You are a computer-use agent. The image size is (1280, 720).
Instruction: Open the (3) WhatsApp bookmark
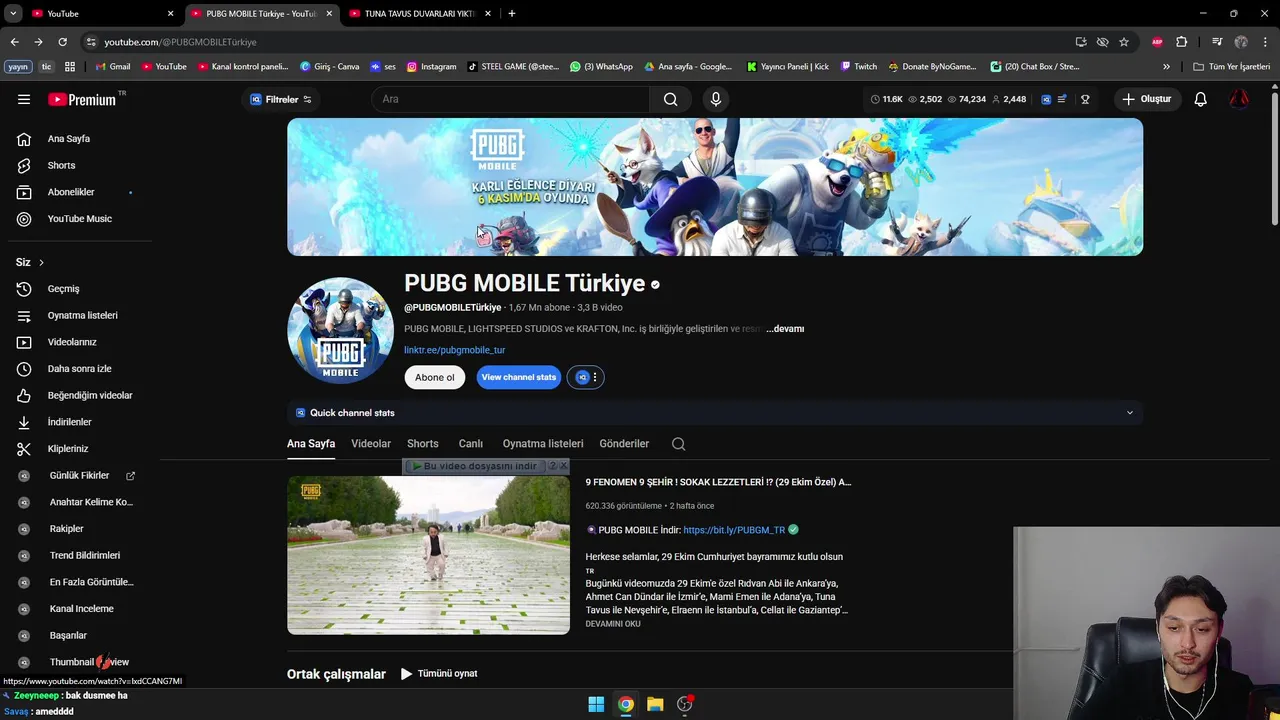point(601,67)
